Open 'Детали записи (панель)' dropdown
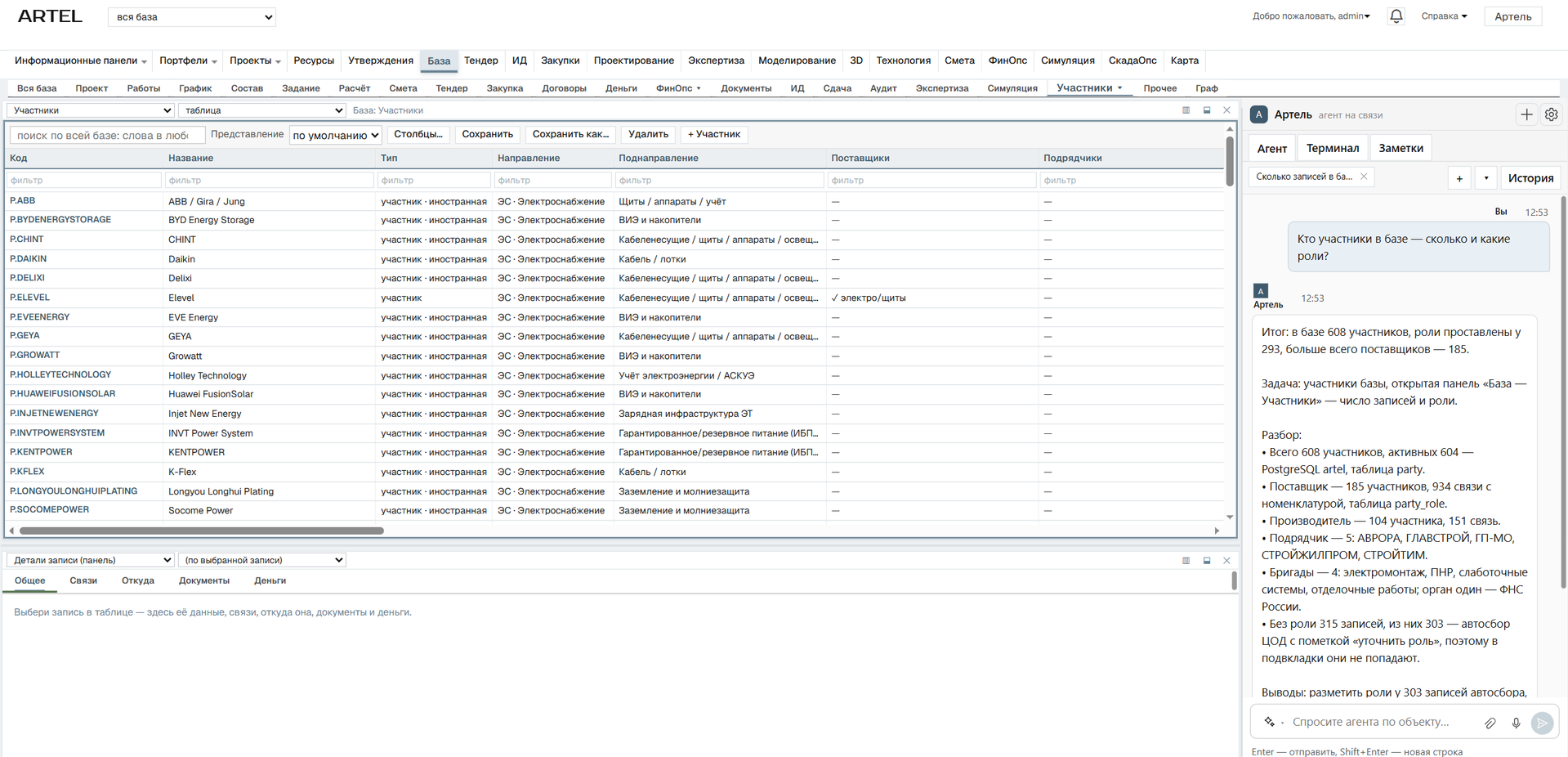1568x757 pixels. pos(91,560)
